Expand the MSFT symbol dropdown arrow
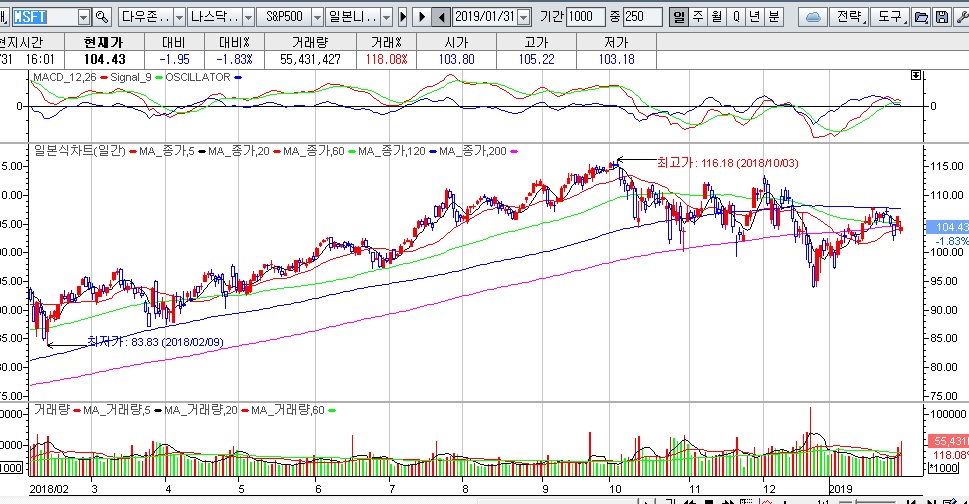This screenshot has width=969, height=504. coord(82,17)
